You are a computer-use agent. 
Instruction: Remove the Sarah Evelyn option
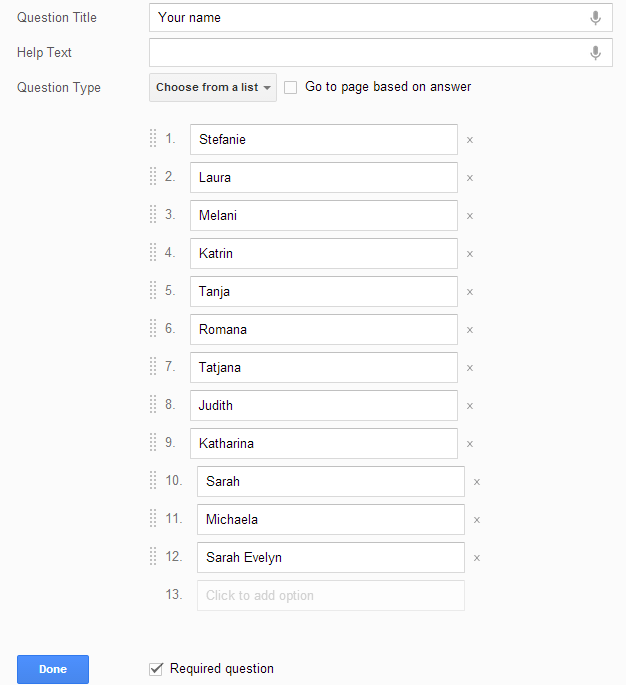pyautogui.click(x=477, y=558)
